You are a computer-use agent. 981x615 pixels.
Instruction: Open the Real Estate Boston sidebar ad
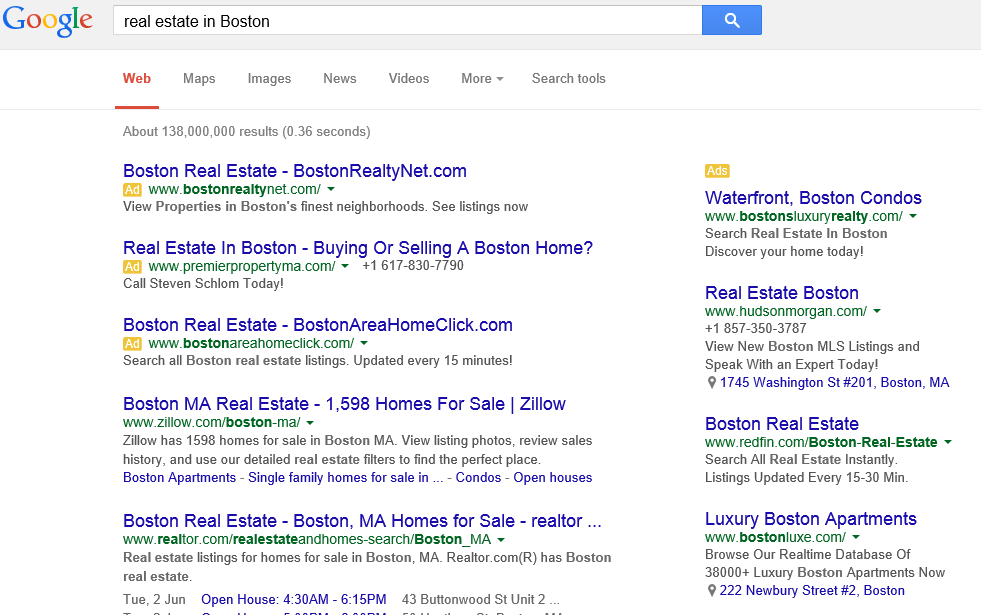[x=781, y=293]
